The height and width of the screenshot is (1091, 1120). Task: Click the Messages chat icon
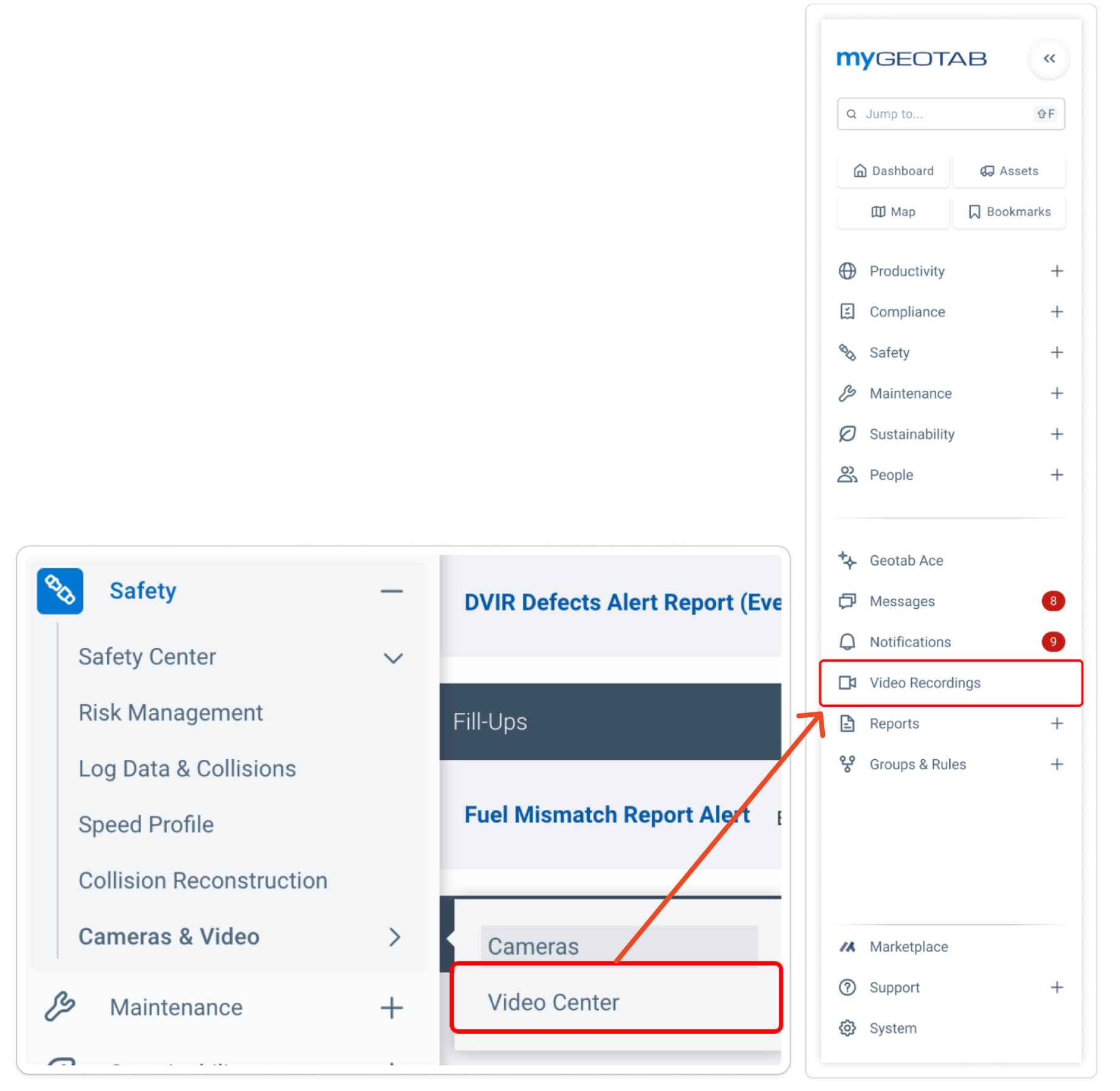pos(847,601)
